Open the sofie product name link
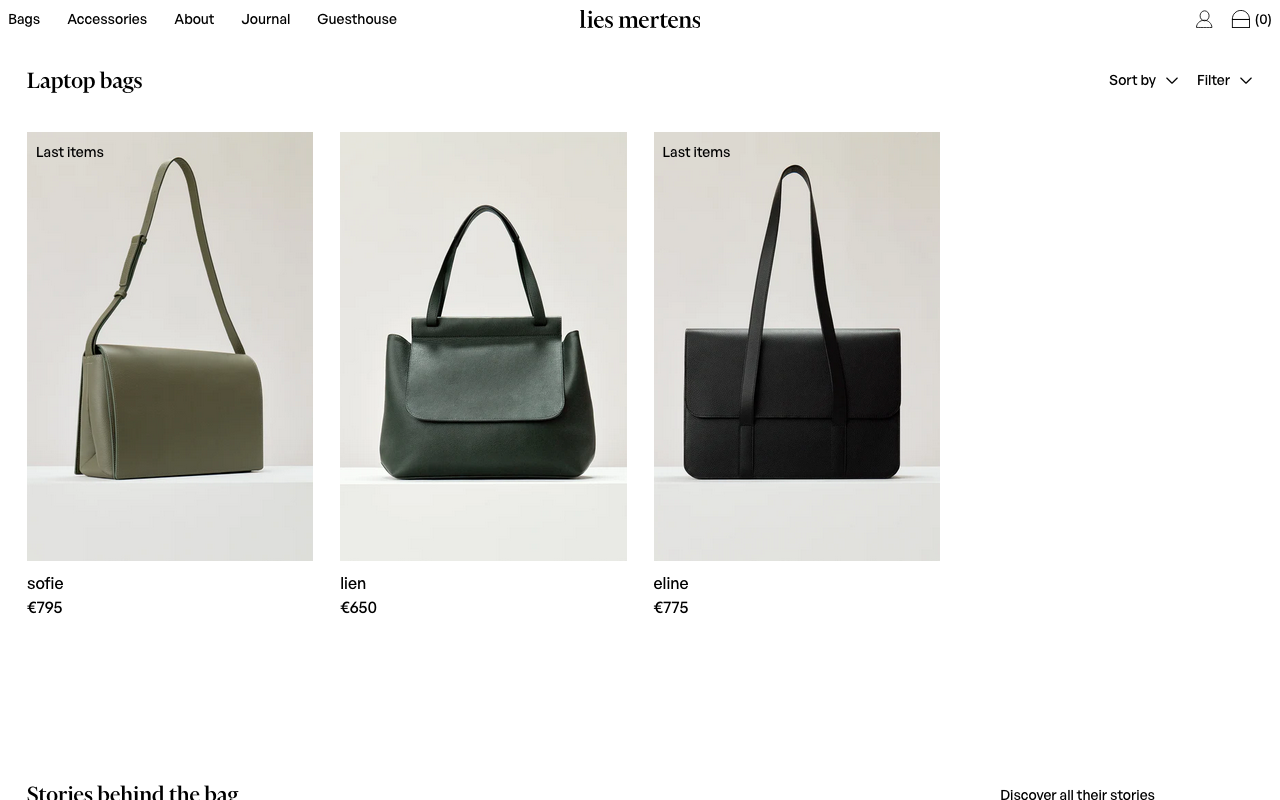The image size is (1280, 800). coord(45,583)
